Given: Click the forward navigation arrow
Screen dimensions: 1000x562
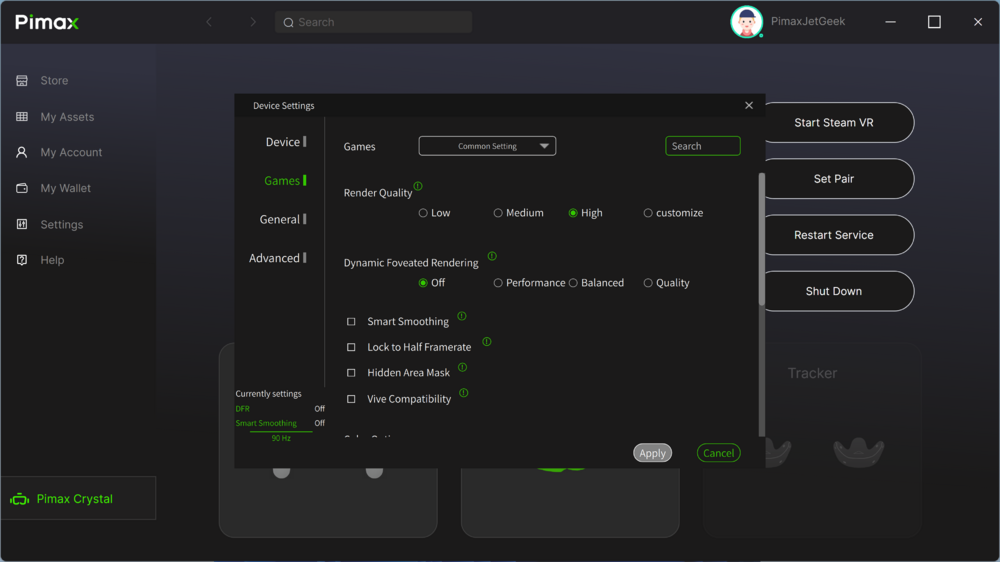Looking at the screenshot, I should click(x=253, y=22).
